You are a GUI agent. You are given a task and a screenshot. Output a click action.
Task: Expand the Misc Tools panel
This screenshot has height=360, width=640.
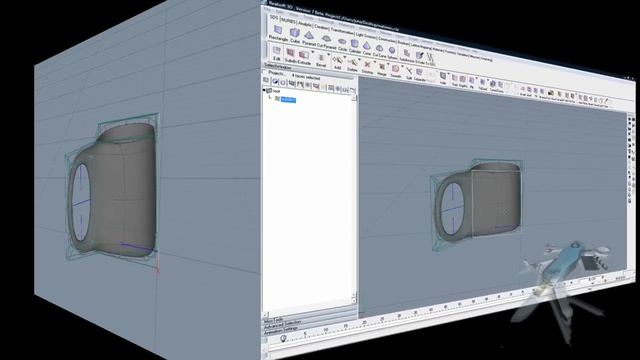pos(273,320)
